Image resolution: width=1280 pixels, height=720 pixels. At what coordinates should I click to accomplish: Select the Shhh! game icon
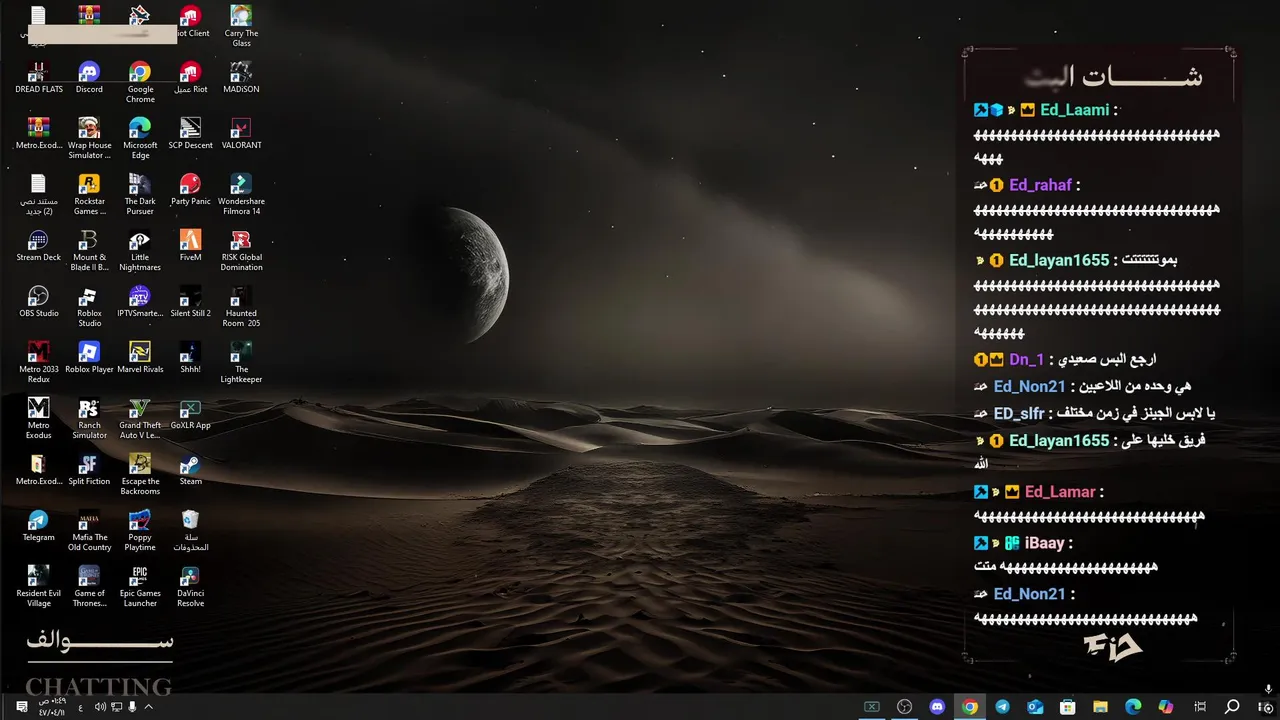[x=190, y=357]
